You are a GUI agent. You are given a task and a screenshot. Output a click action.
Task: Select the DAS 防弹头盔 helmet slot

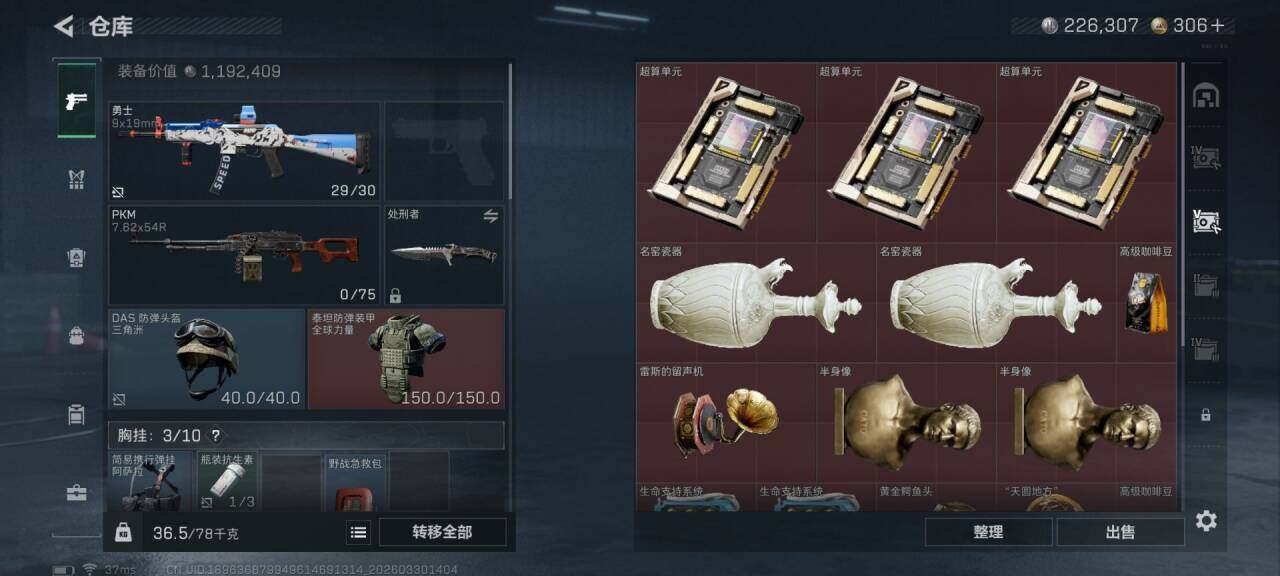pos(206,358)
